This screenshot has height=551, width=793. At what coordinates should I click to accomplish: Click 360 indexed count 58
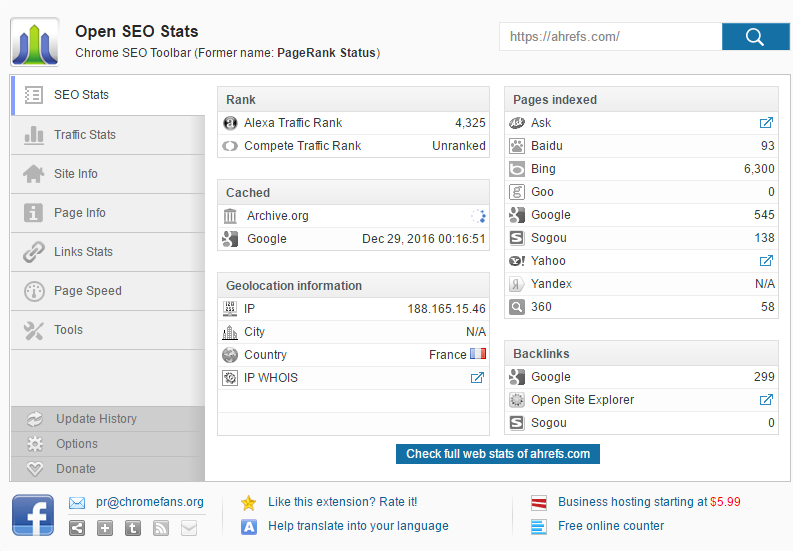coord(768,307)
